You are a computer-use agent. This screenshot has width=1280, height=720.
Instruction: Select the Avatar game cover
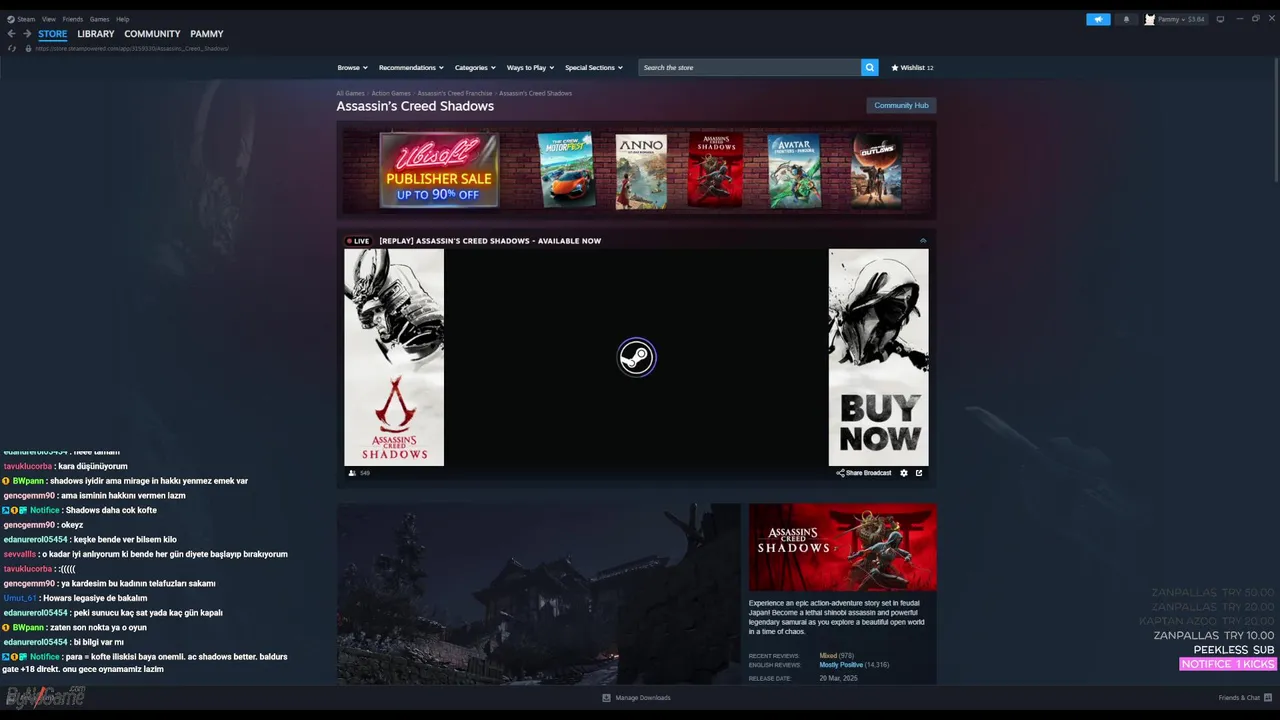pos(794,171)
